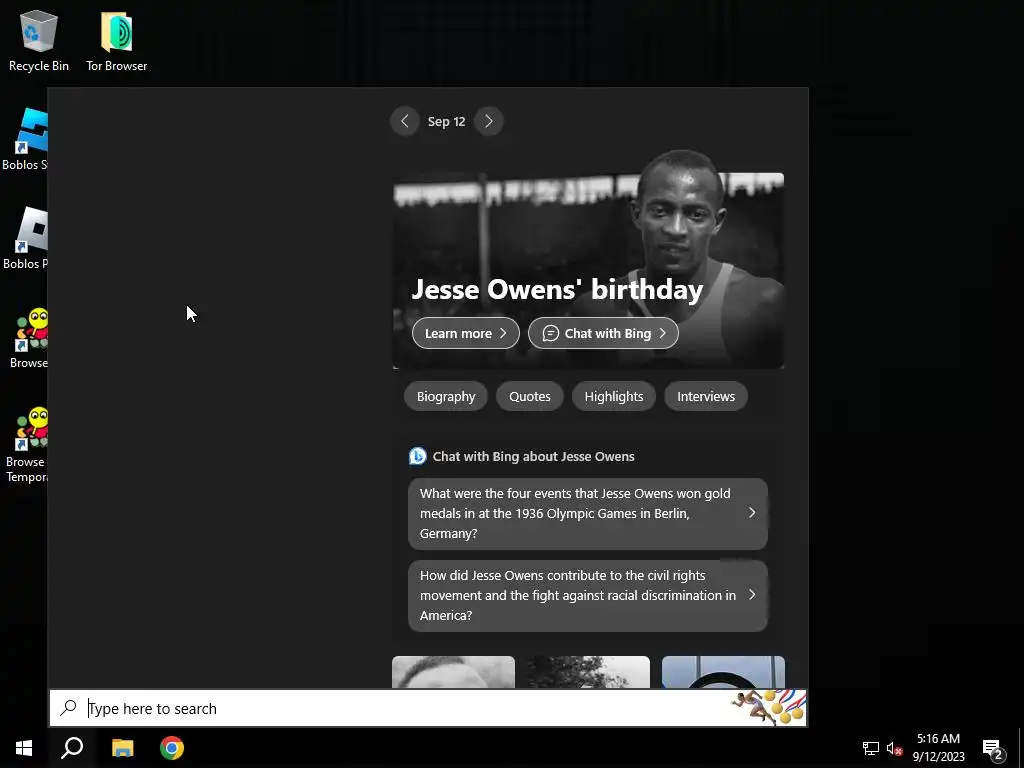This screenshot has width=1024, height=768.
Task: Select the Interviews chip
Action: point(706,396)
